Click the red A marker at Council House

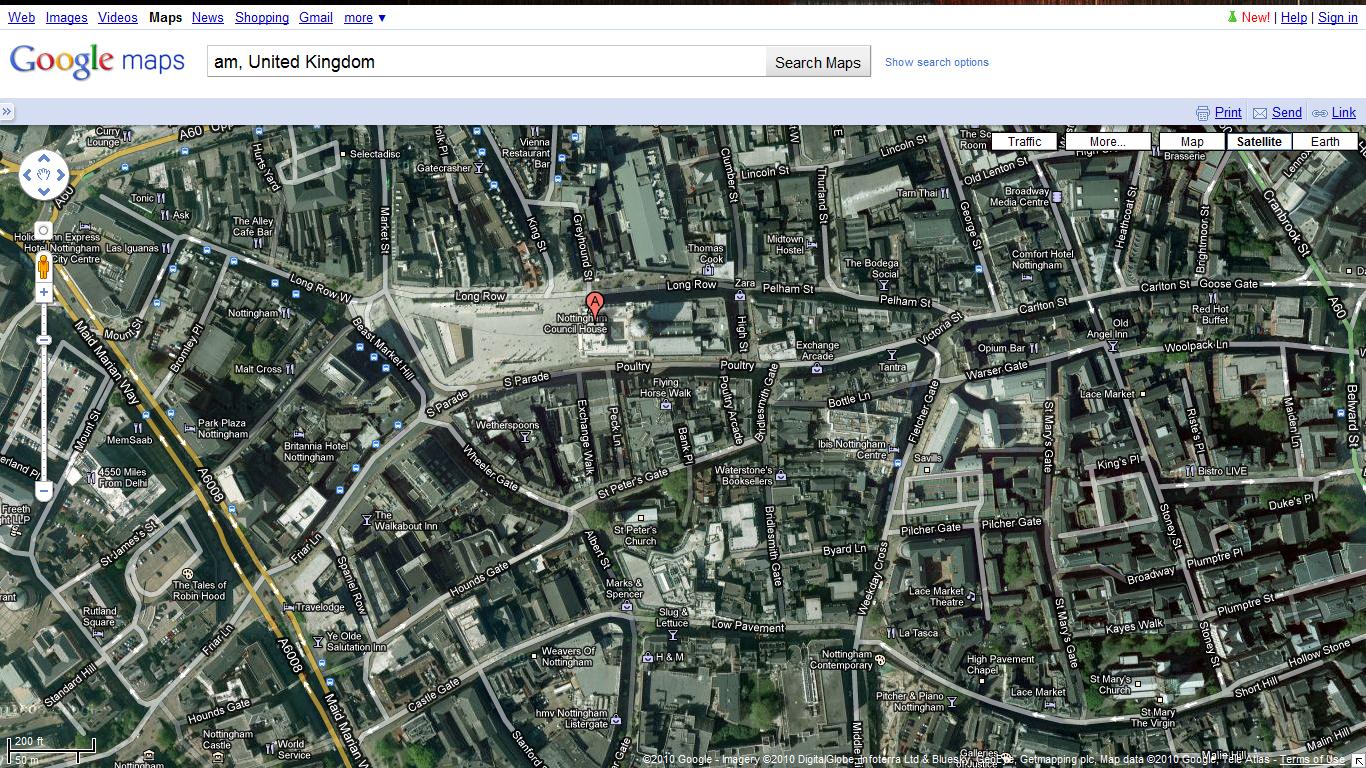point(595,307)
